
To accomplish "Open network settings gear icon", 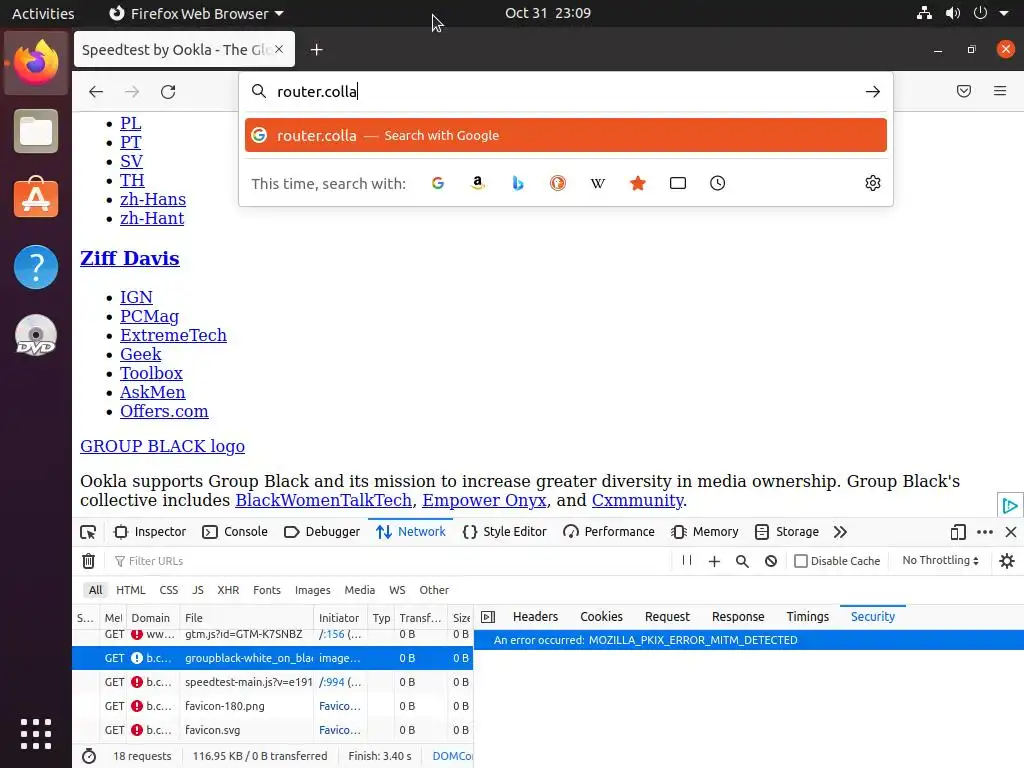I will [x=1007, y=561].
